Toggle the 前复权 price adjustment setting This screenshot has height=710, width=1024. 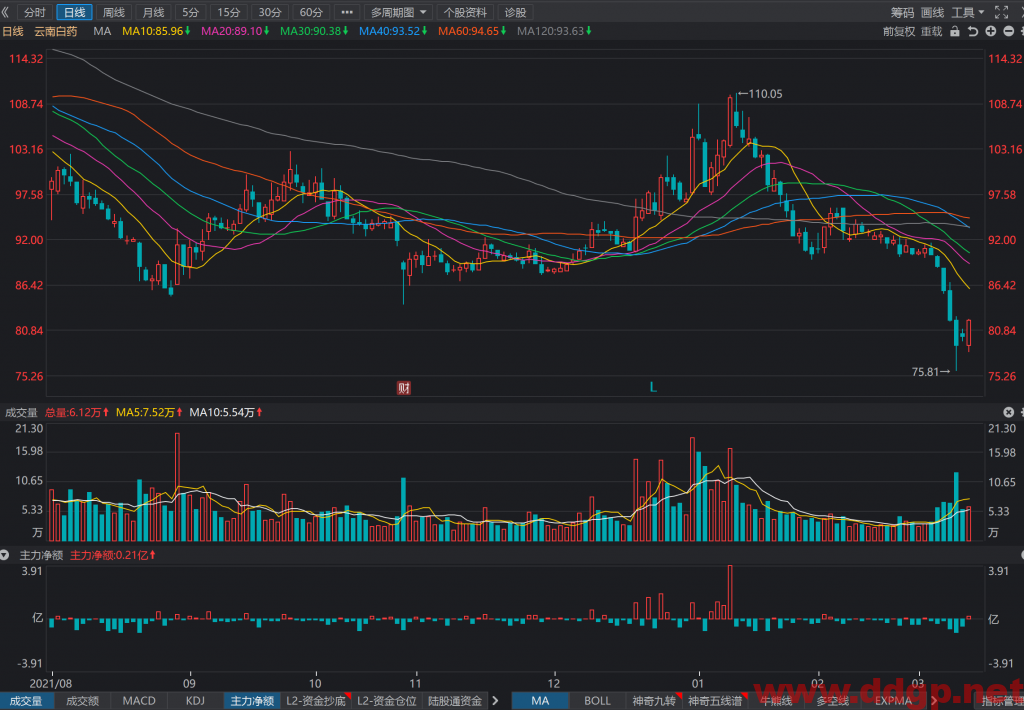[899, 31]
